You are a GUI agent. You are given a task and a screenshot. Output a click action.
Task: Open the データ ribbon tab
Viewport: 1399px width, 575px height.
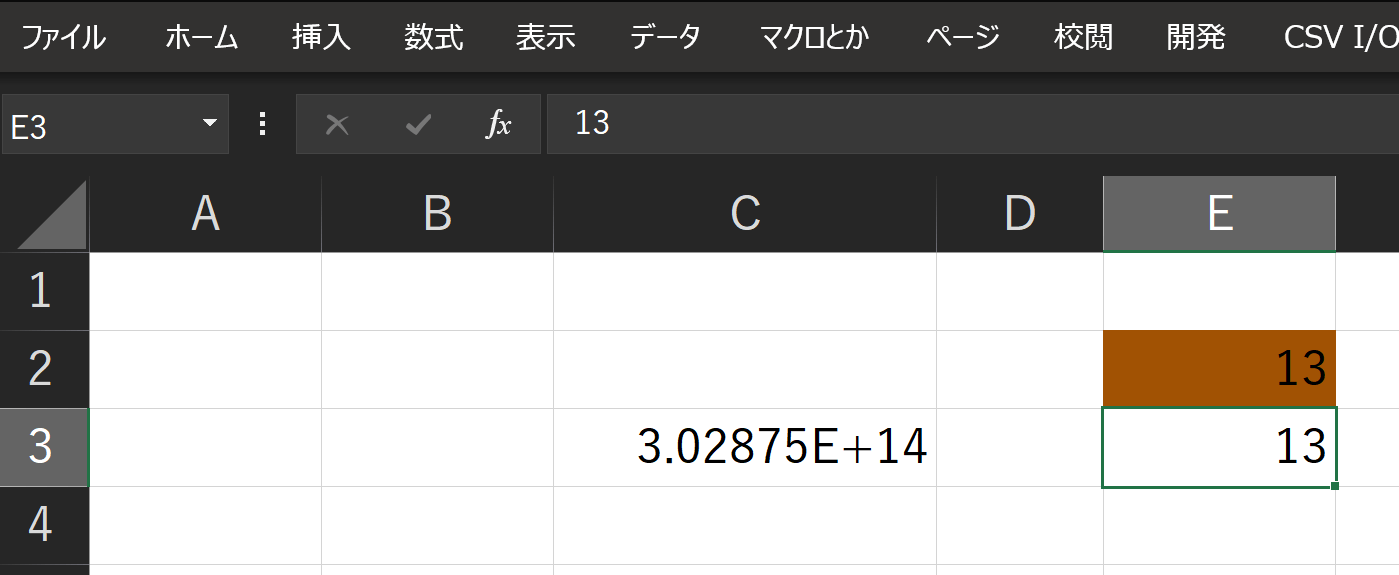click(x=665, y=38)
